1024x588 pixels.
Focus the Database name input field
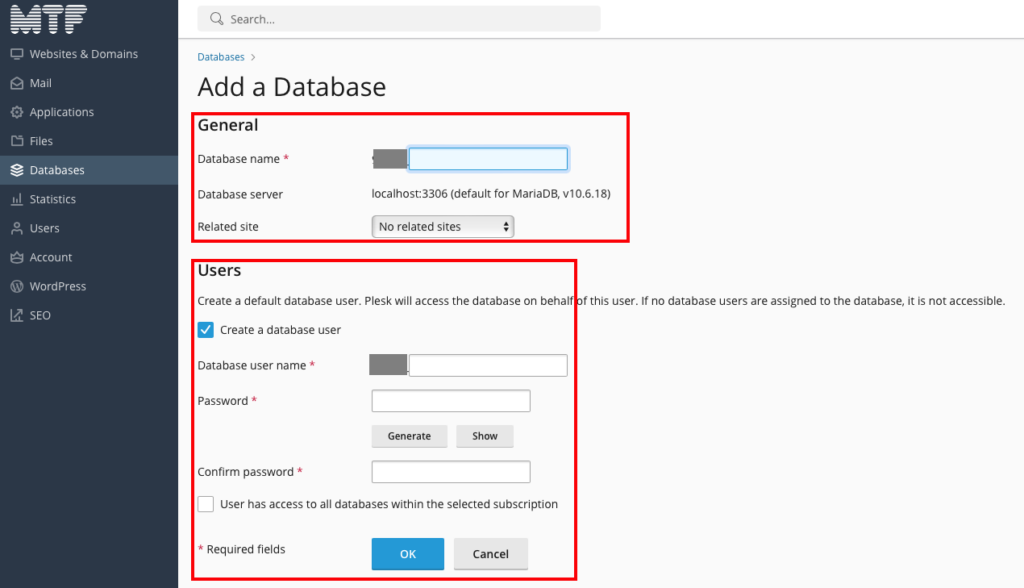point(488,159)
